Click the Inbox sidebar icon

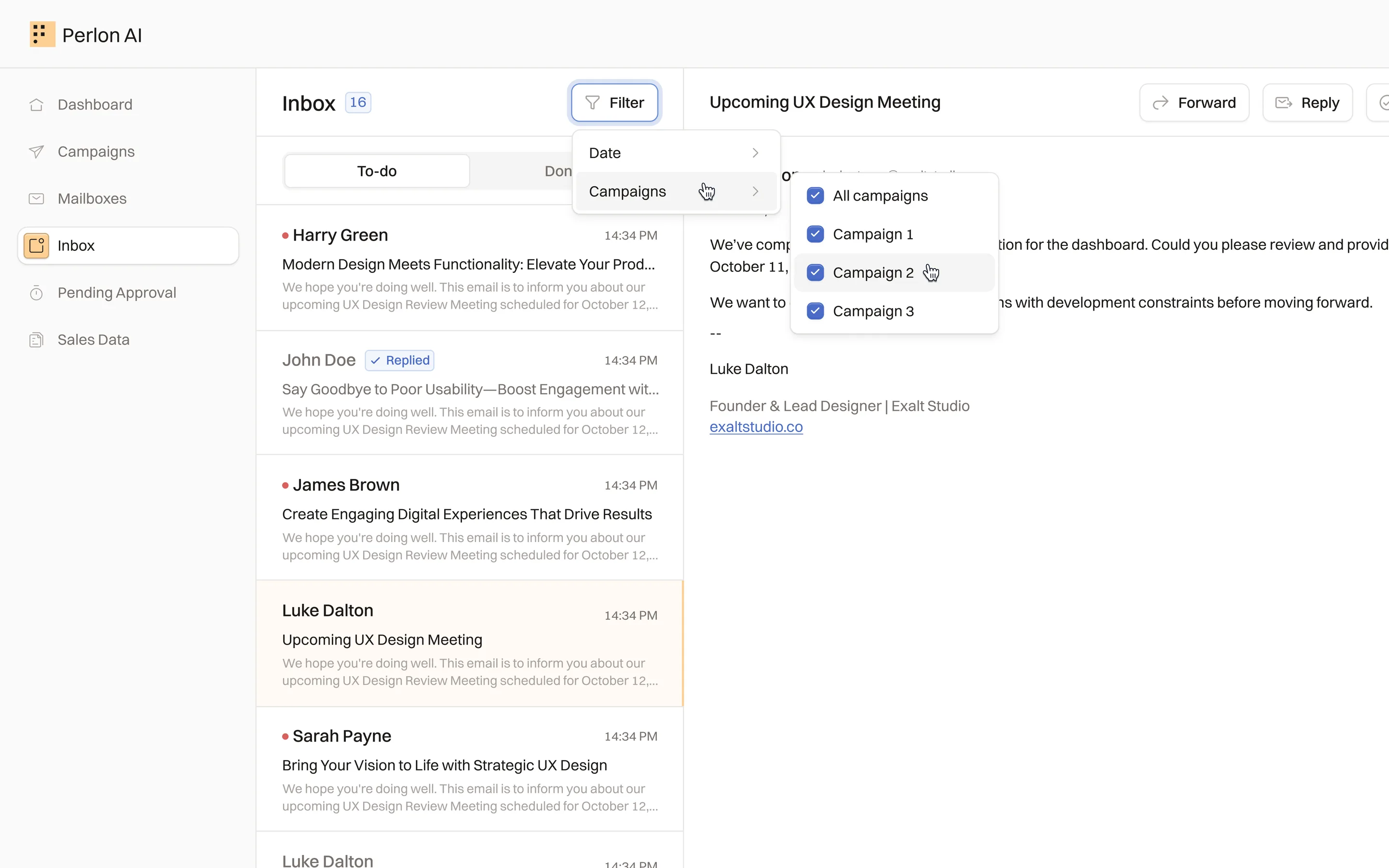pyautogui.click(x=36, y=246)
